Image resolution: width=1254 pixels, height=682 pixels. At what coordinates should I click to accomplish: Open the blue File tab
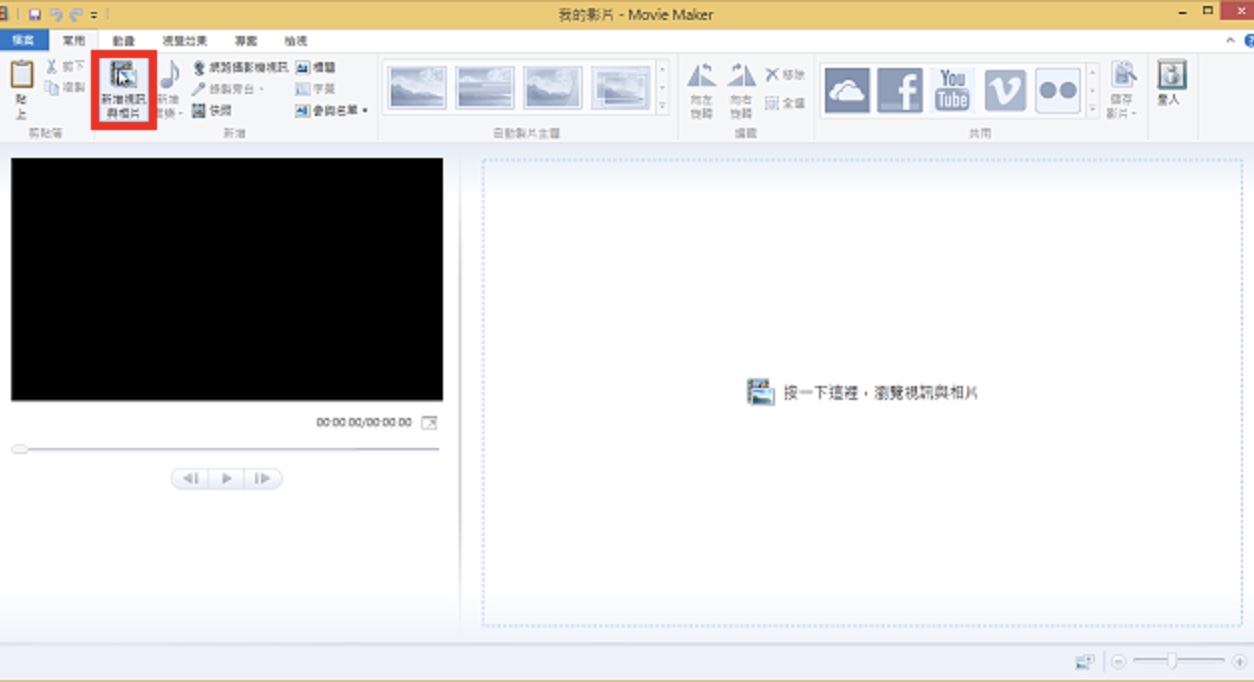click(x=24, y=41)
